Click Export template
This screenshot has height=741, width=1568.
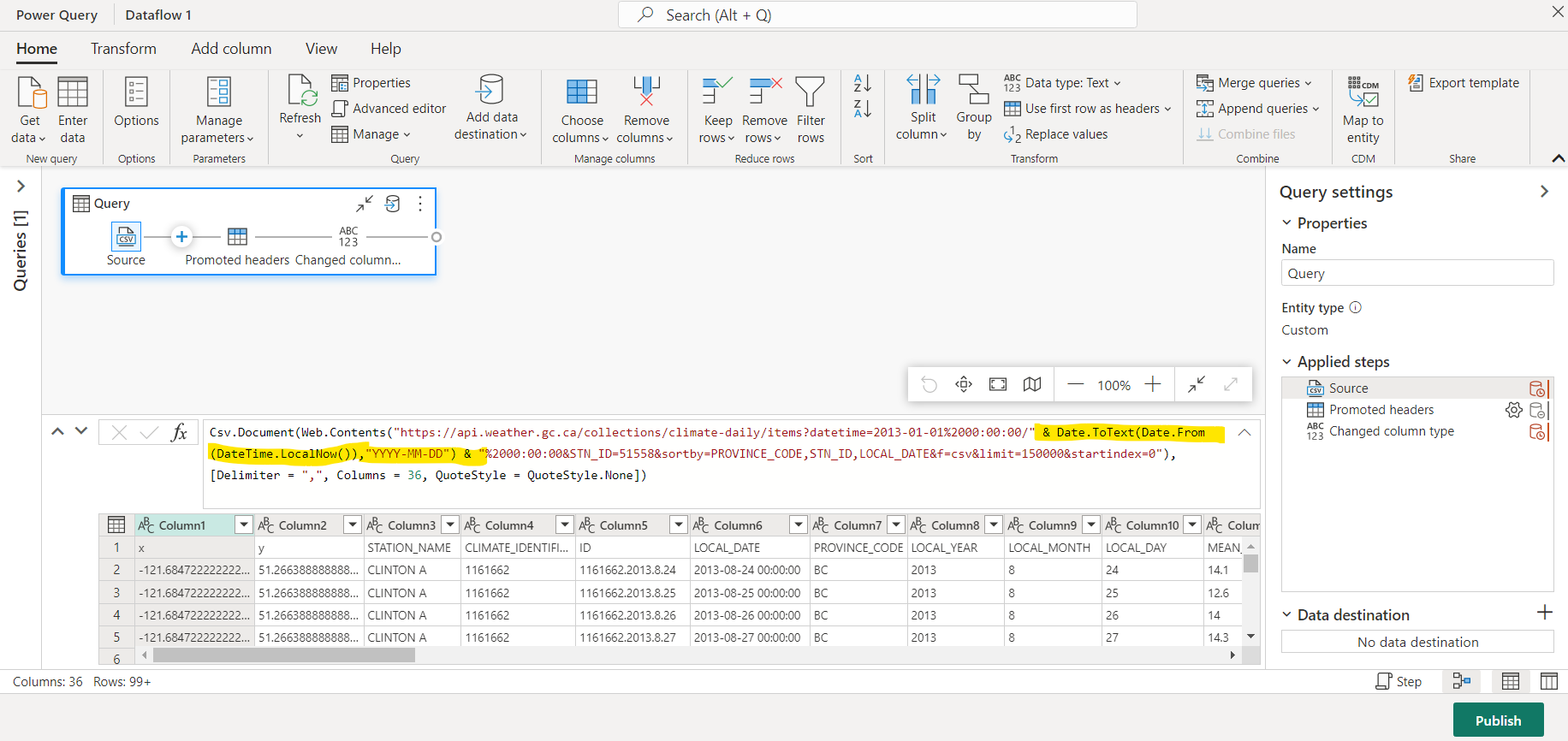click(x=1464, y=83)
